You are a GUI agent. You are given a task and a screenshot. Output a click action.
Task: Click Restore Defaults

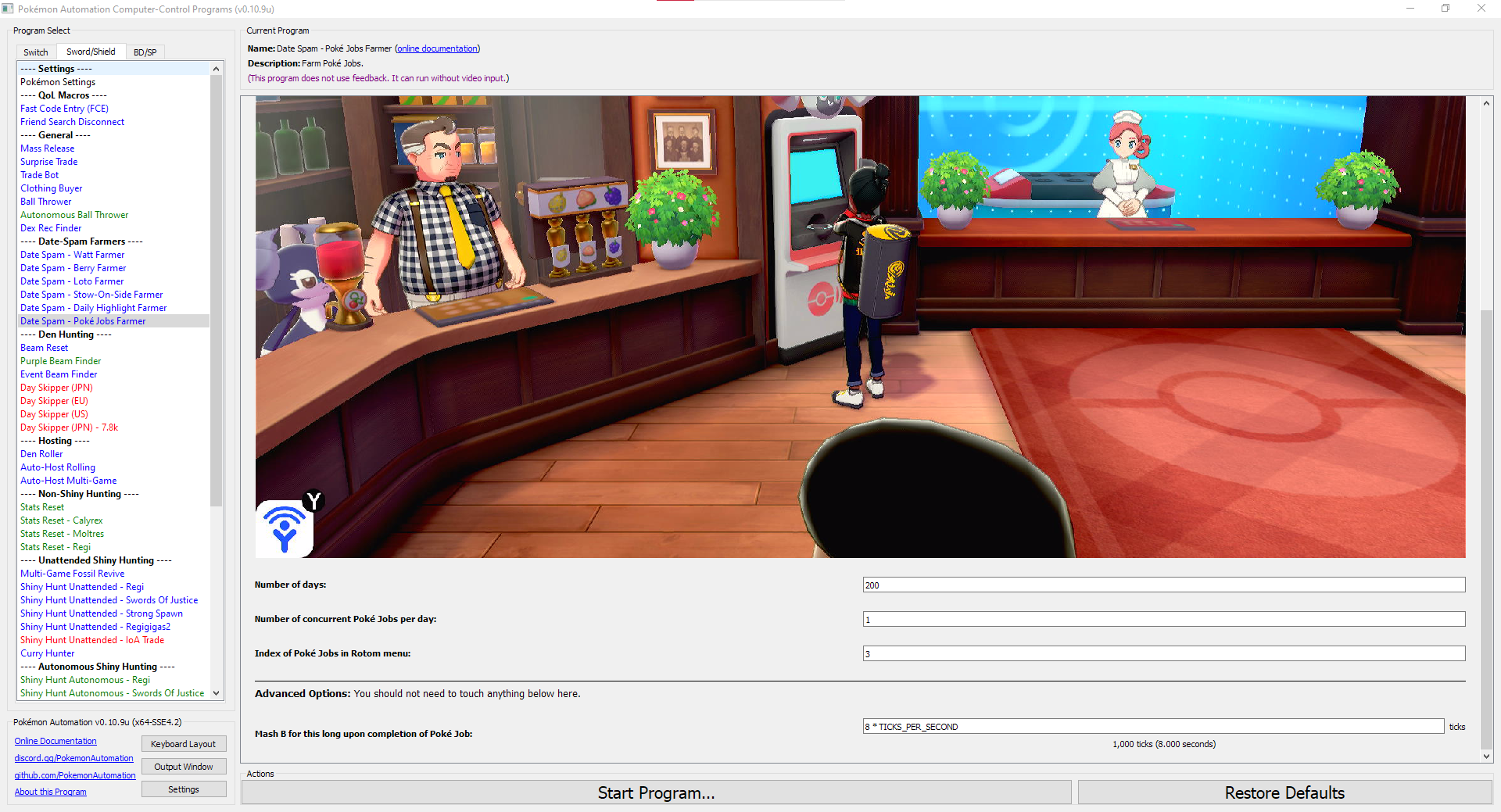[x=1284, y=792]
